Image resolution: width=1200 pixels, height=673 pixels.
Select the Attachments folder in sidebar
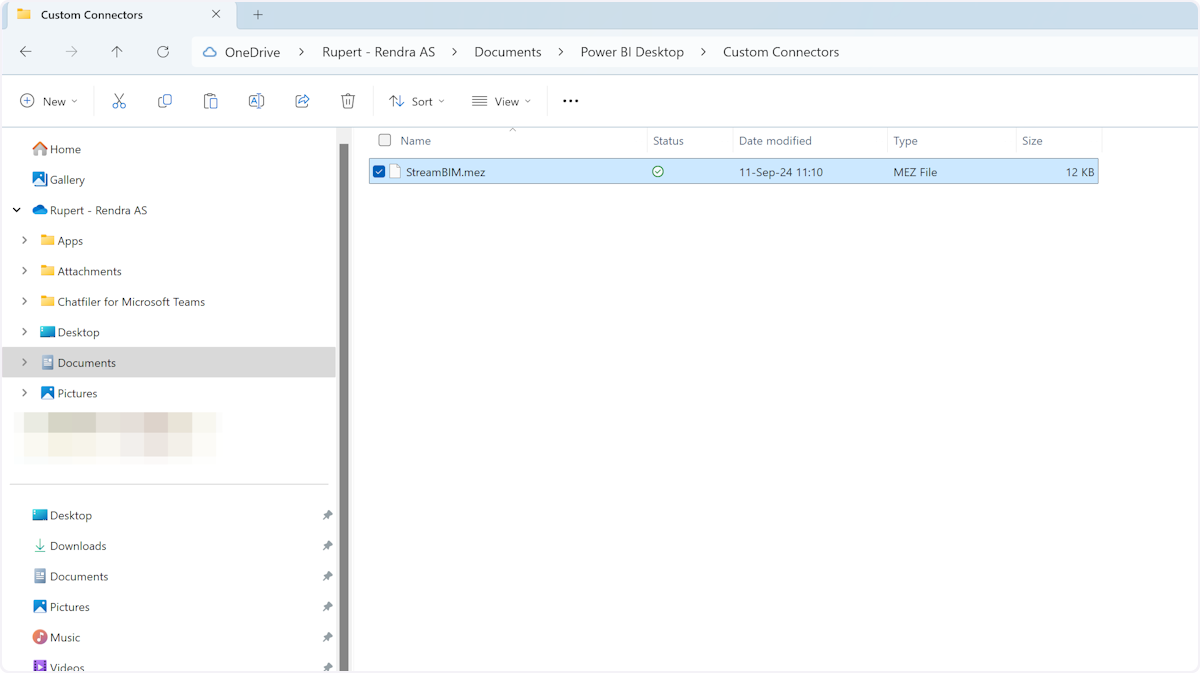click(x=81, y=271)
